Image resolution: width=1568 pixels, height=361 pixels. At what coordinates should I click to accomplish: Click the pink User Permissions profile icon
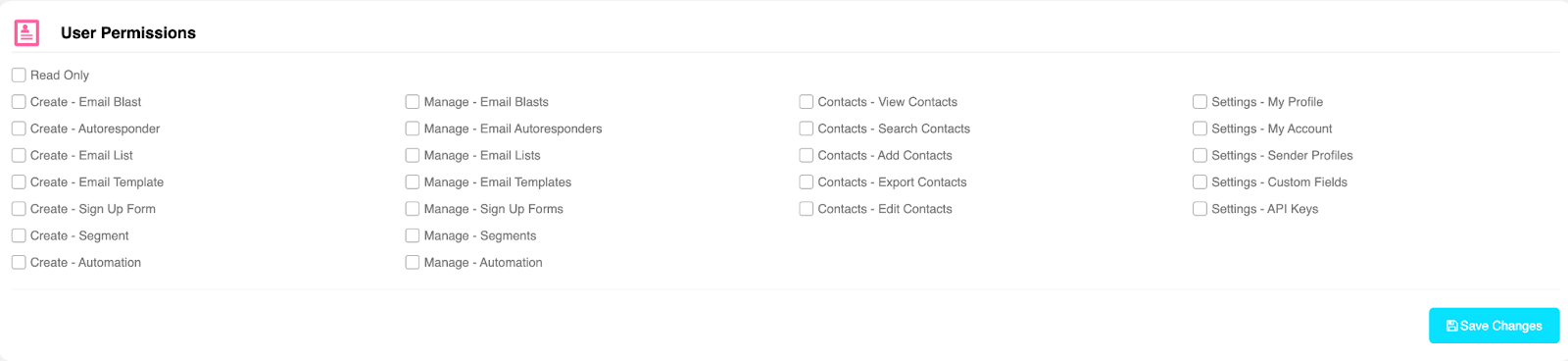[26, 32]
